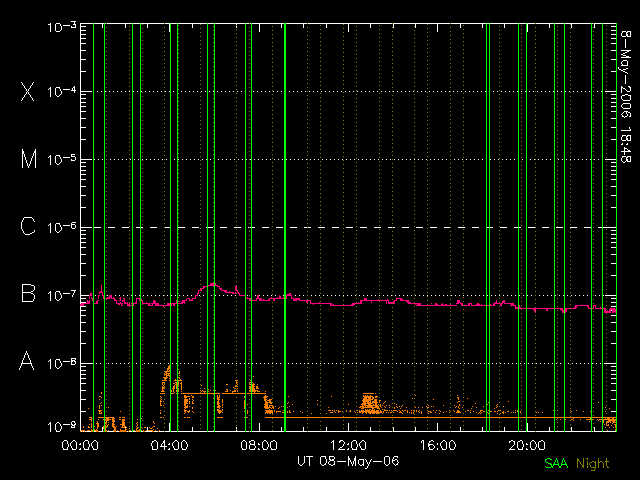Click the UT 08-May-06 axis title

pos(348,461)
